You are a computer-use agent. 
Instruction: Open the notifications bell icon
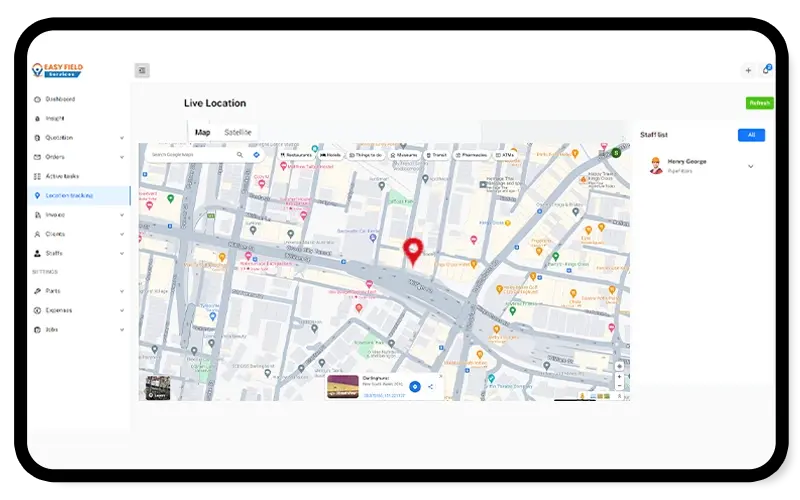[x=766, y=70]
